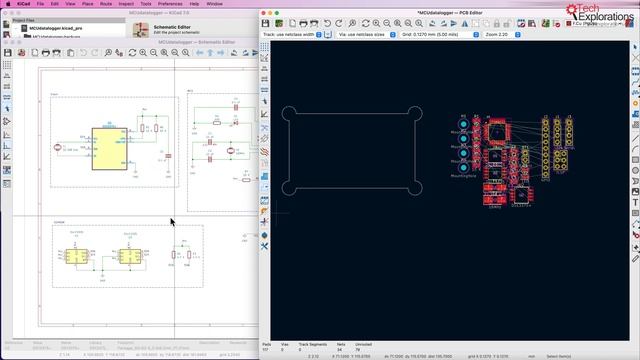Screen dimensions: 640x360
Task: Update PCB from schematic icon
Action: coord(546,24)
